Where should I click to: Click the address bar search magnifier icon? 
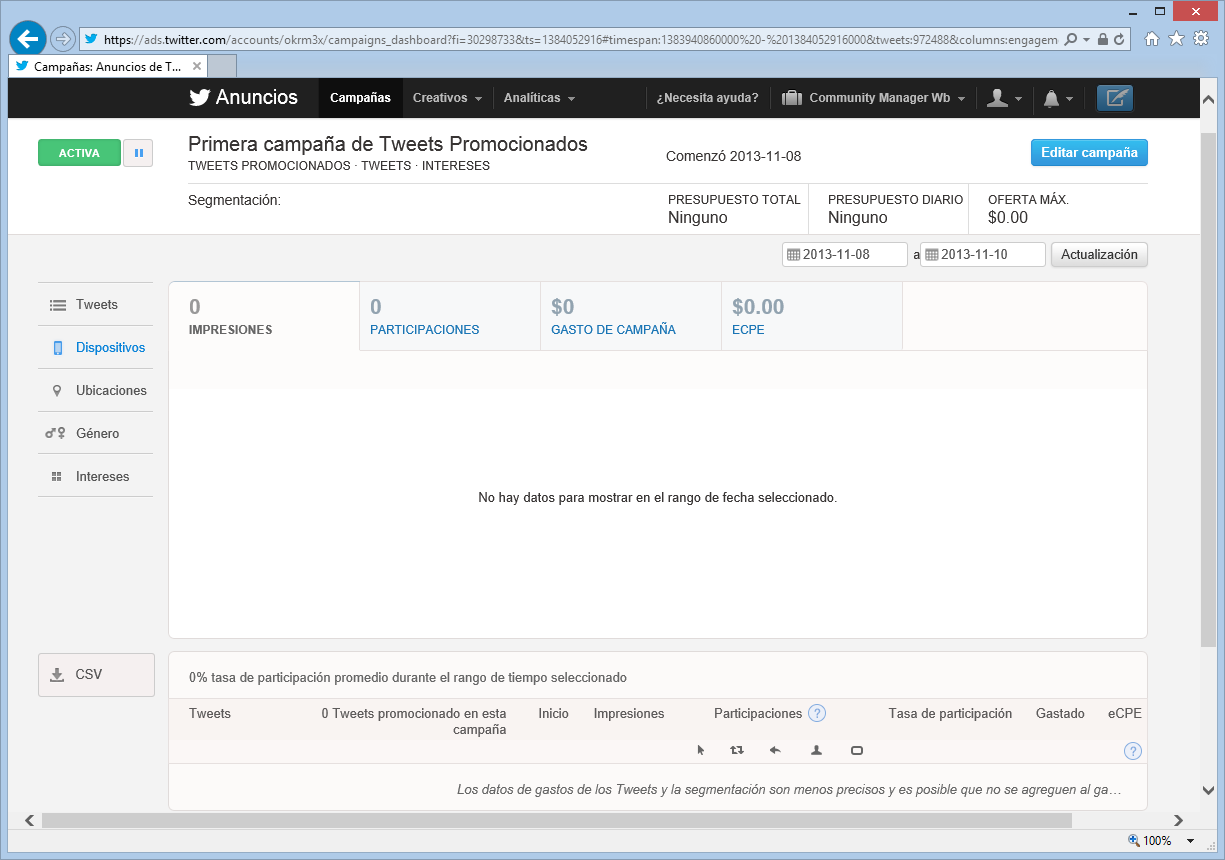pos(1071,40)
